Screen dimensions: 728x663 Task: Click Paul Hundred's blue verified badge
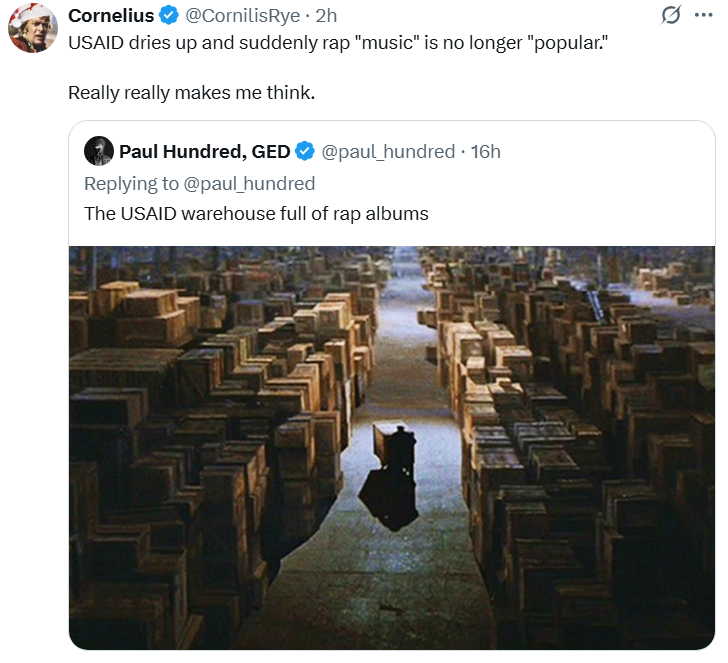pos(305,152)
